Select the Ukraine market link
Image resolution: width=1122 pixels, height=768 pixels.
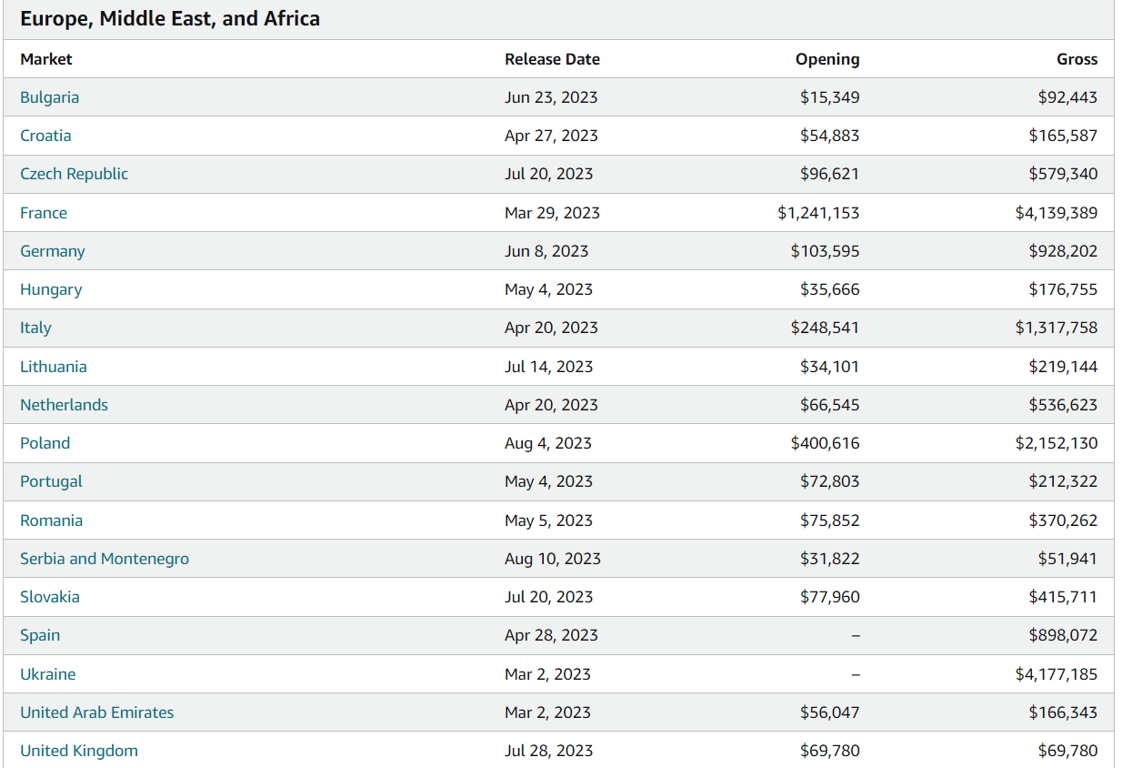pos(47,674)
